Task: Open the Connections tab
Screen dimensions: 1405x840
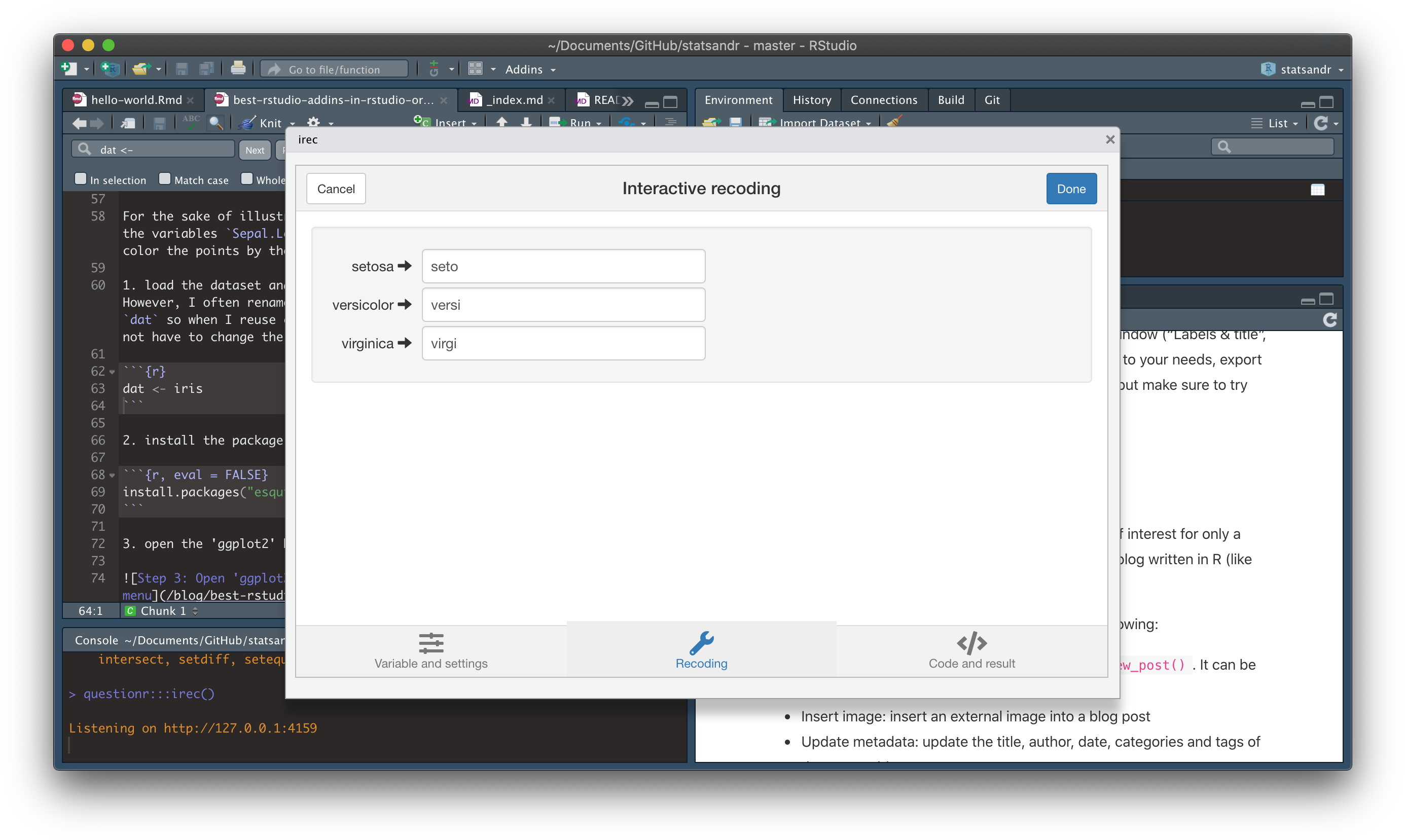Action: 884,100
